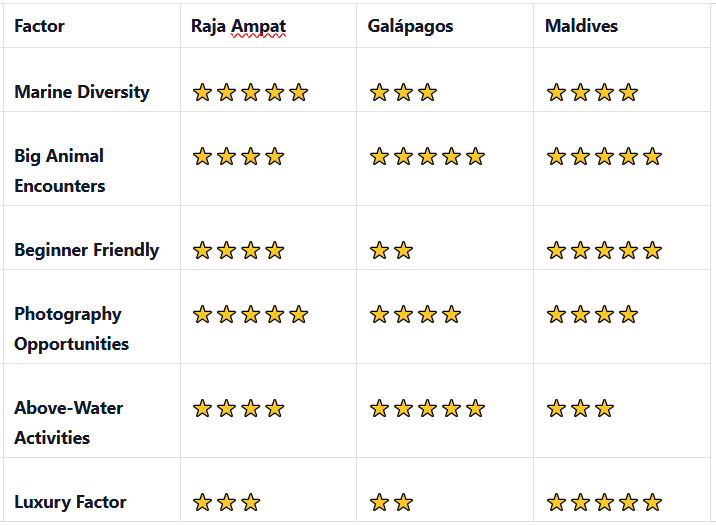Viewport: 716px width, 525px height.
Task: Click the Factor column header
Action: click(x=39, y=26)
